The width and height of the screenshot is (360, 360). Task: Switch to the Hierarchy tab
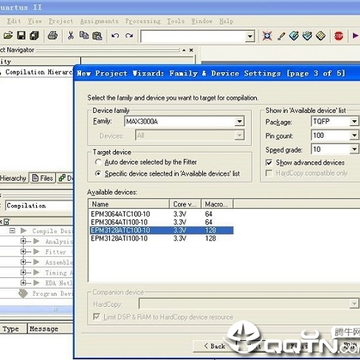click(x=13, y=178)
